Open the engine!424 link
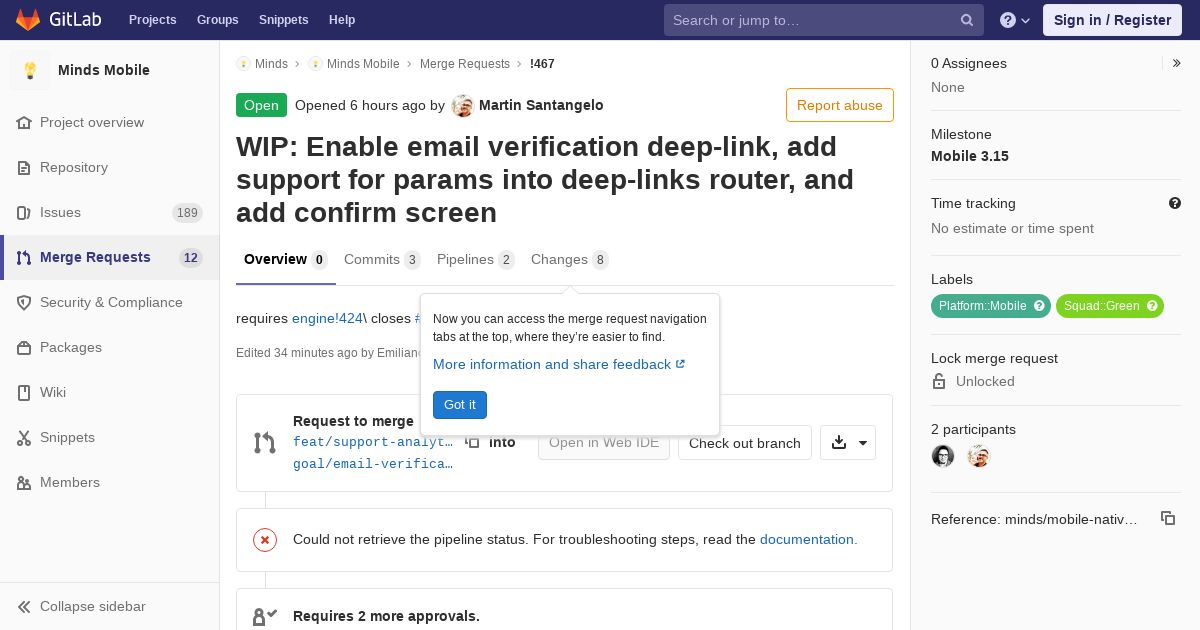 tap(327, 318)
